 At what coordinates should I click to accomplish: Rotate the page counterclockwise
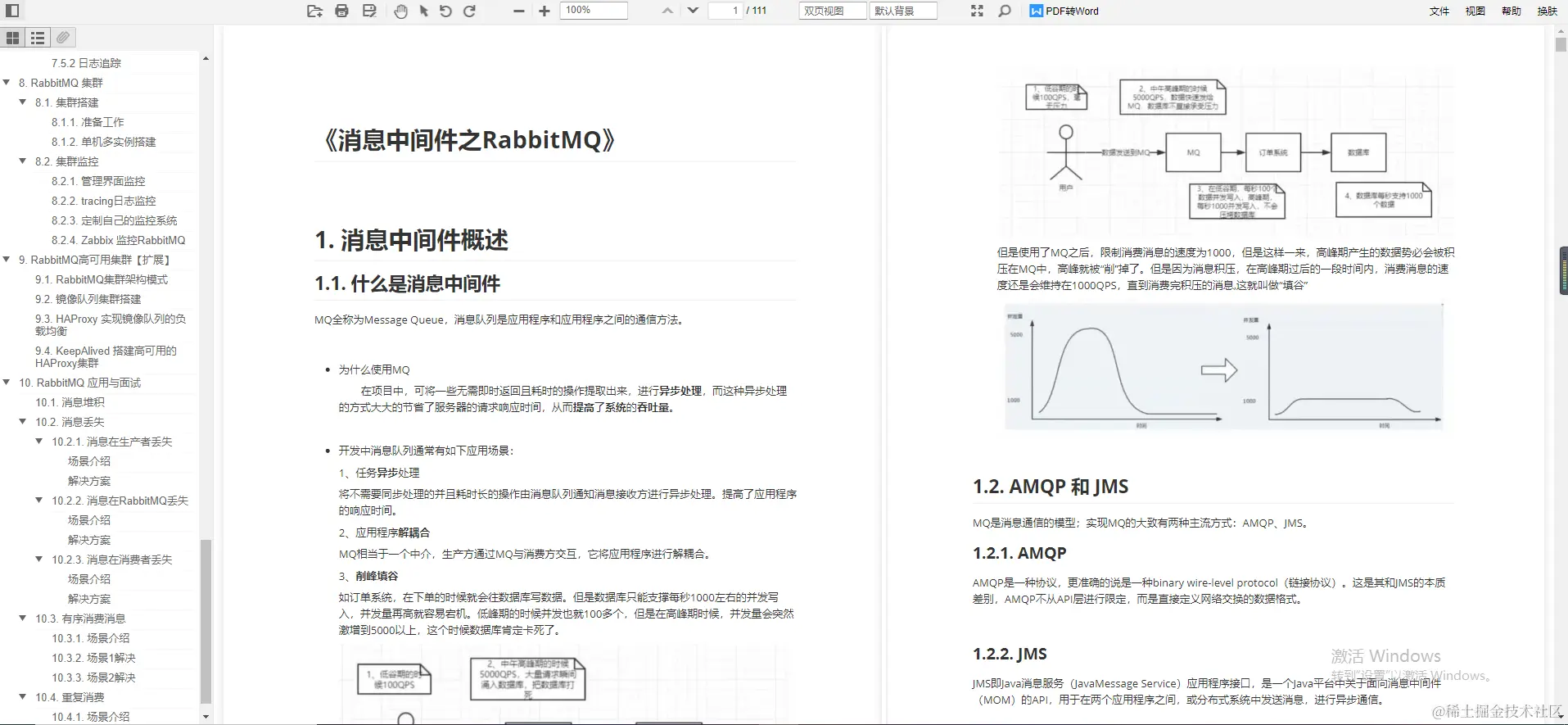[445, 11]
